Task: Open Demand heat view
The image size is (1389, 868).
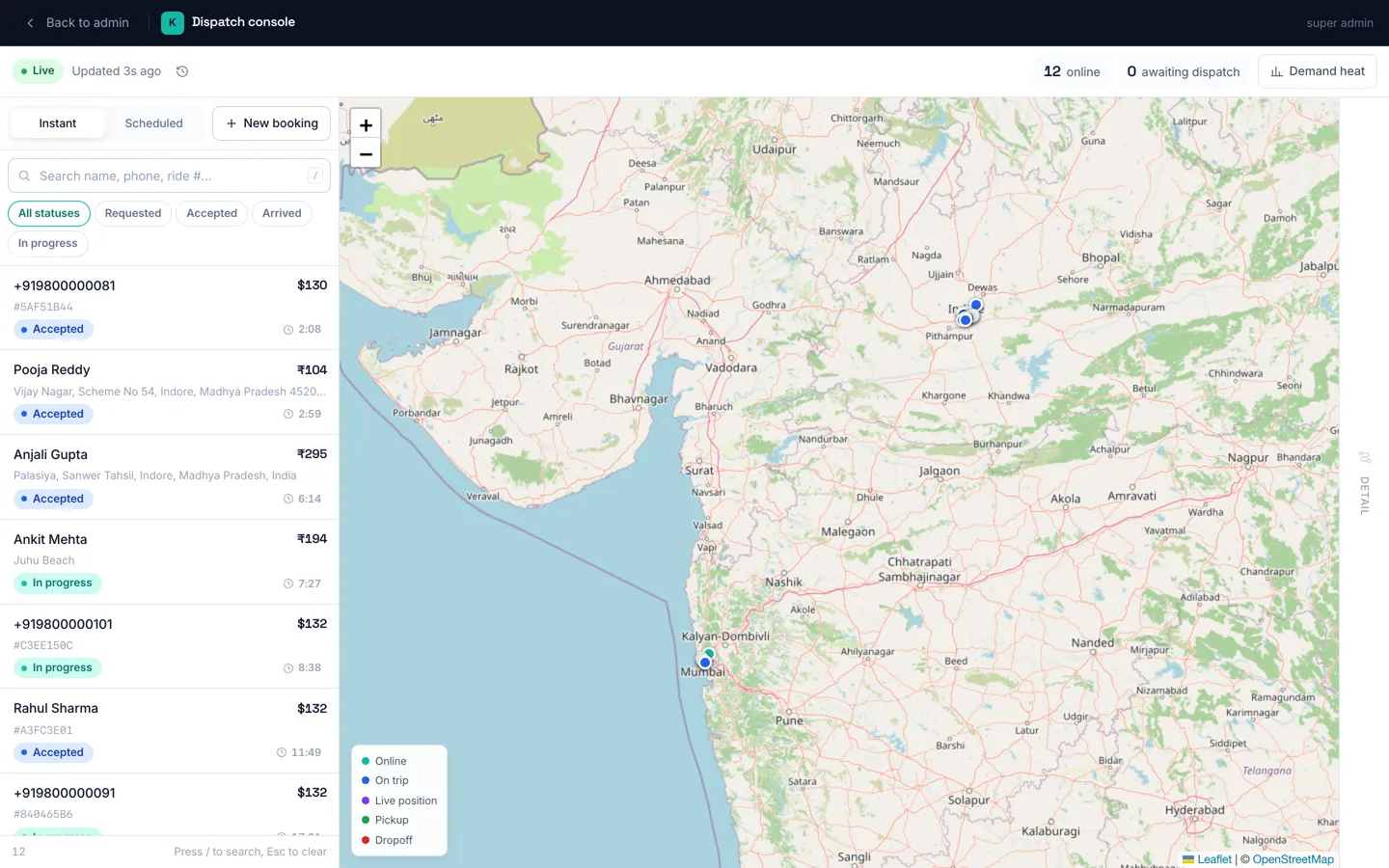Action: point(1317,71)
